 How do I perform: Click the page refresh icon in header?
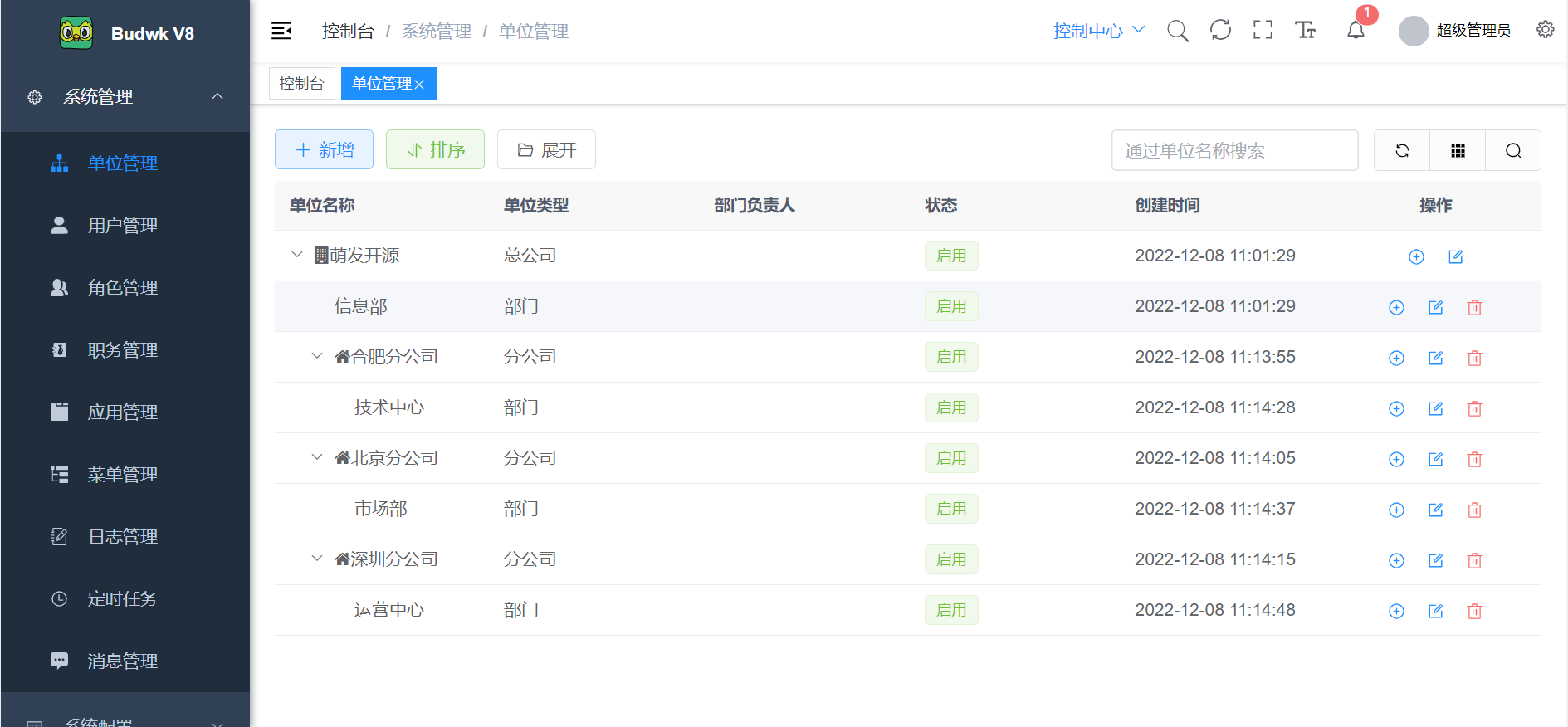click(1220, 31)
